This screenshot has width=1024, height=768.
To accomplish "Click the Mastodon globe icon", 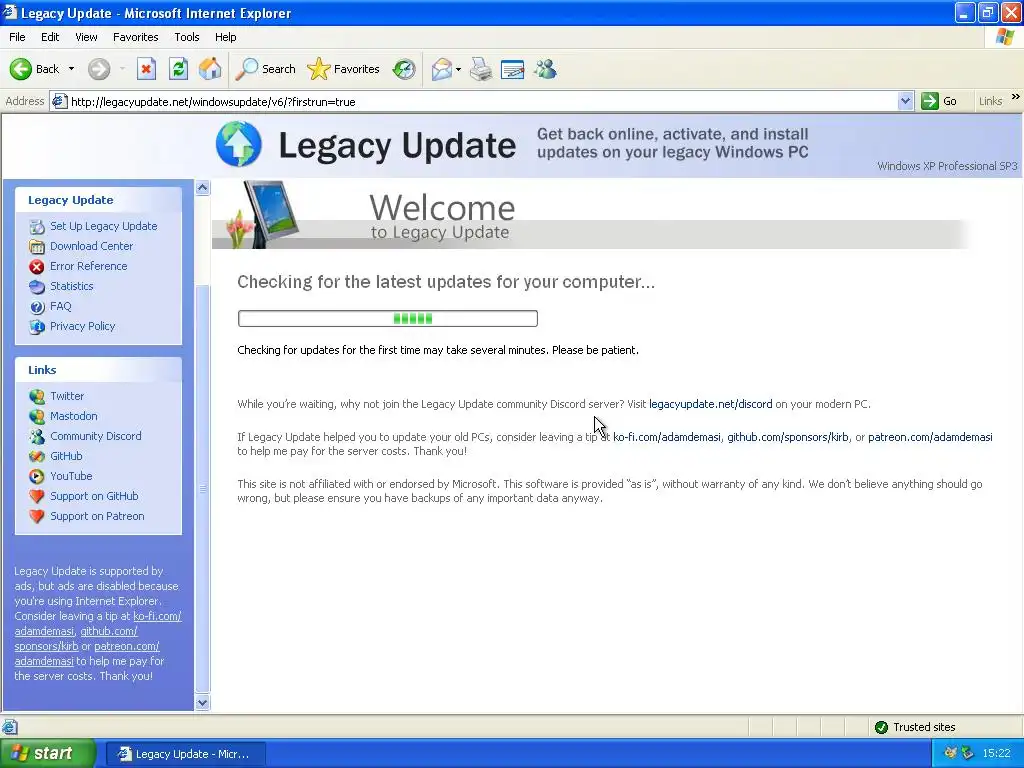I will pos(37,417).
